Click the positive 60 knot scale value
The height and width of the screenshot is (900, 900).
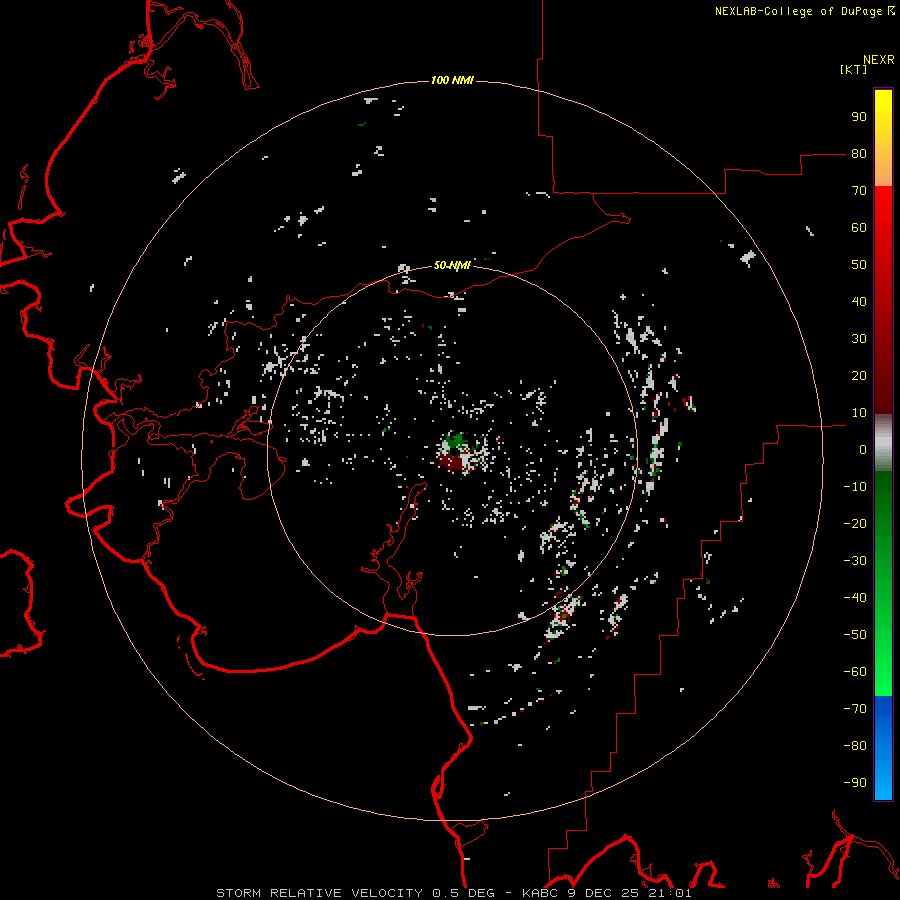pyautogui.click(x=859, y=228)
